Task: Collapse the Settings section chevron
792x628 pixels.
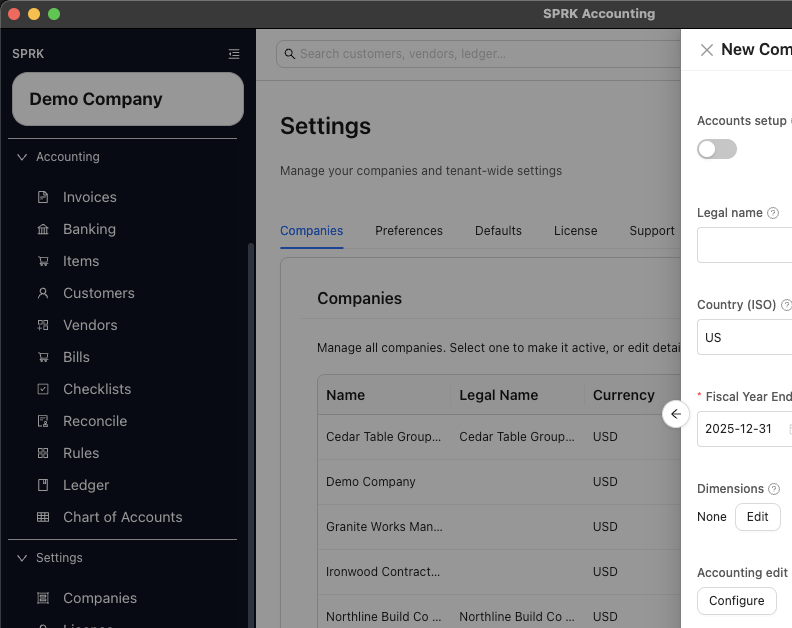Action: click(x=22, y=558)
